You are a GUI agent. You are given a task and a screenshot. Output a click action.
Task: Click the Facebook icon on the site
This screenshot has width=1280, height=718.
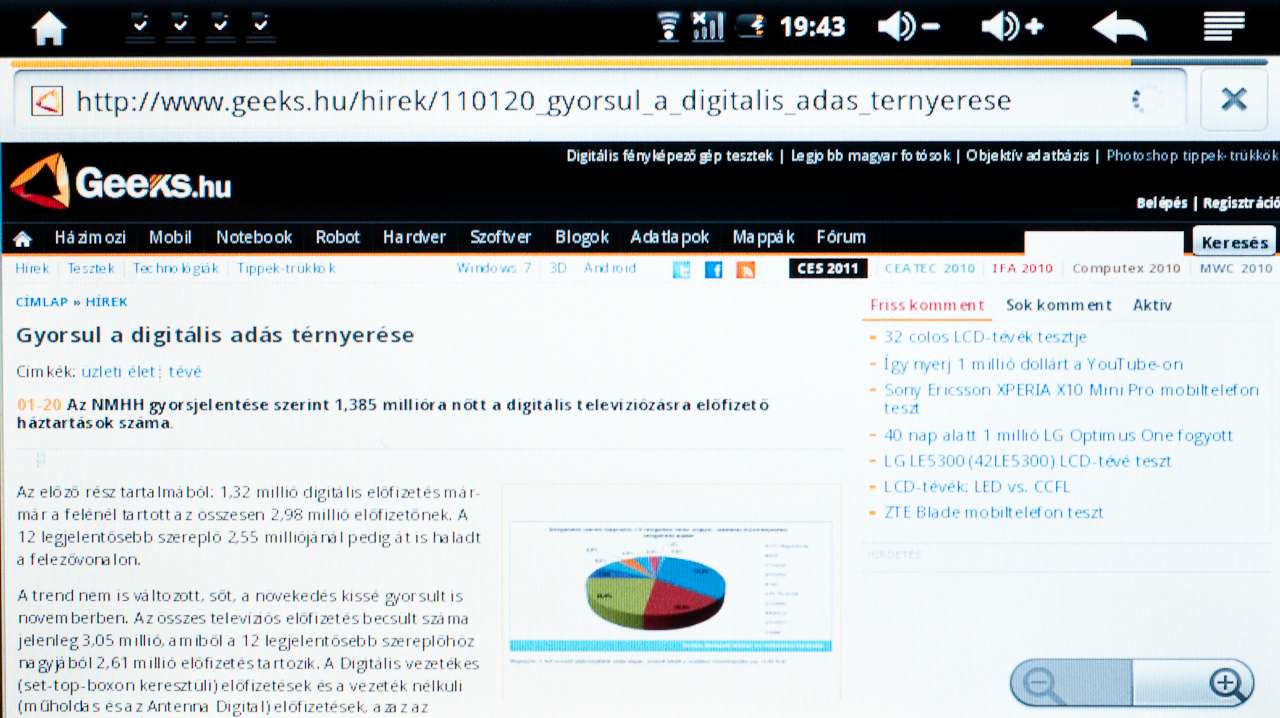(713, 269)
